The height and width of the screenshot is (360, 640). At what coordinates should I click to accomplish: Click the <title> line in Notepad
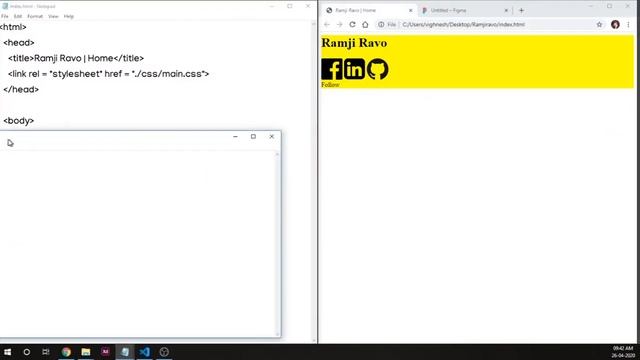tap(76, 58)
